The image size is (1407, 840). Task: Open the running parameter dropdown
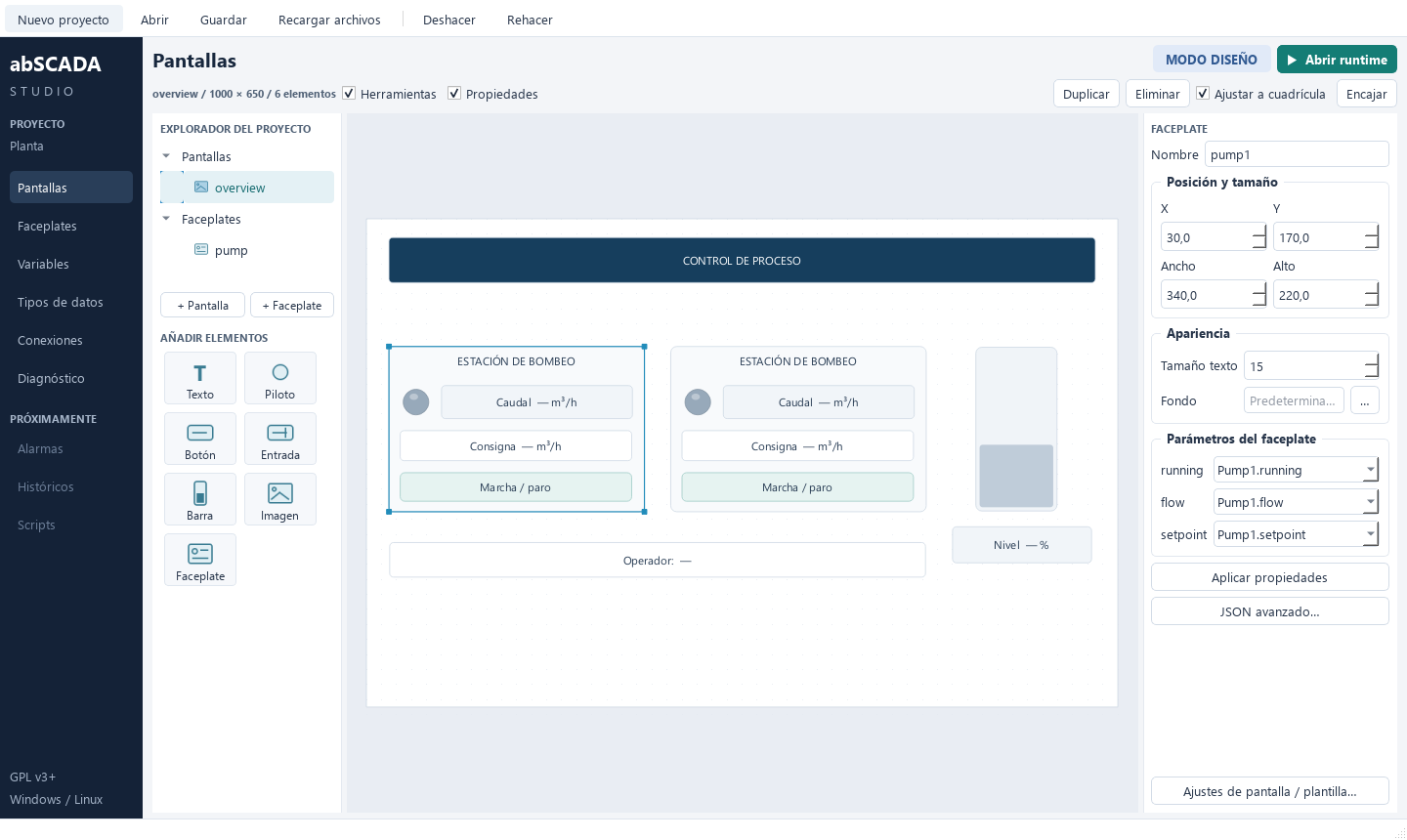(1371, 470)
